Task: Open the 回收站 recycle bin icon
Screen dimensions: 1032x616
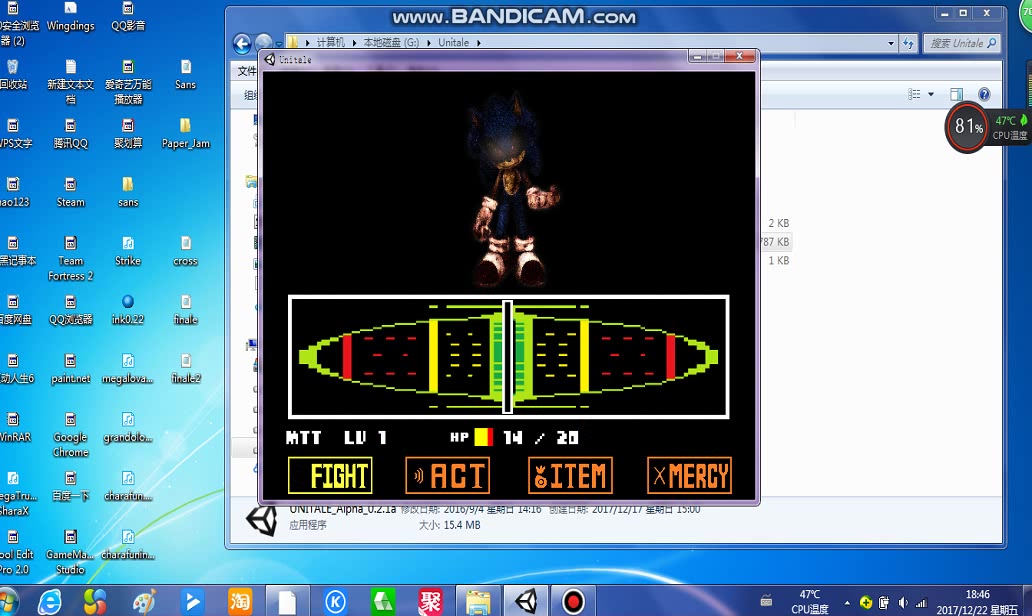Action: point(13,74)
